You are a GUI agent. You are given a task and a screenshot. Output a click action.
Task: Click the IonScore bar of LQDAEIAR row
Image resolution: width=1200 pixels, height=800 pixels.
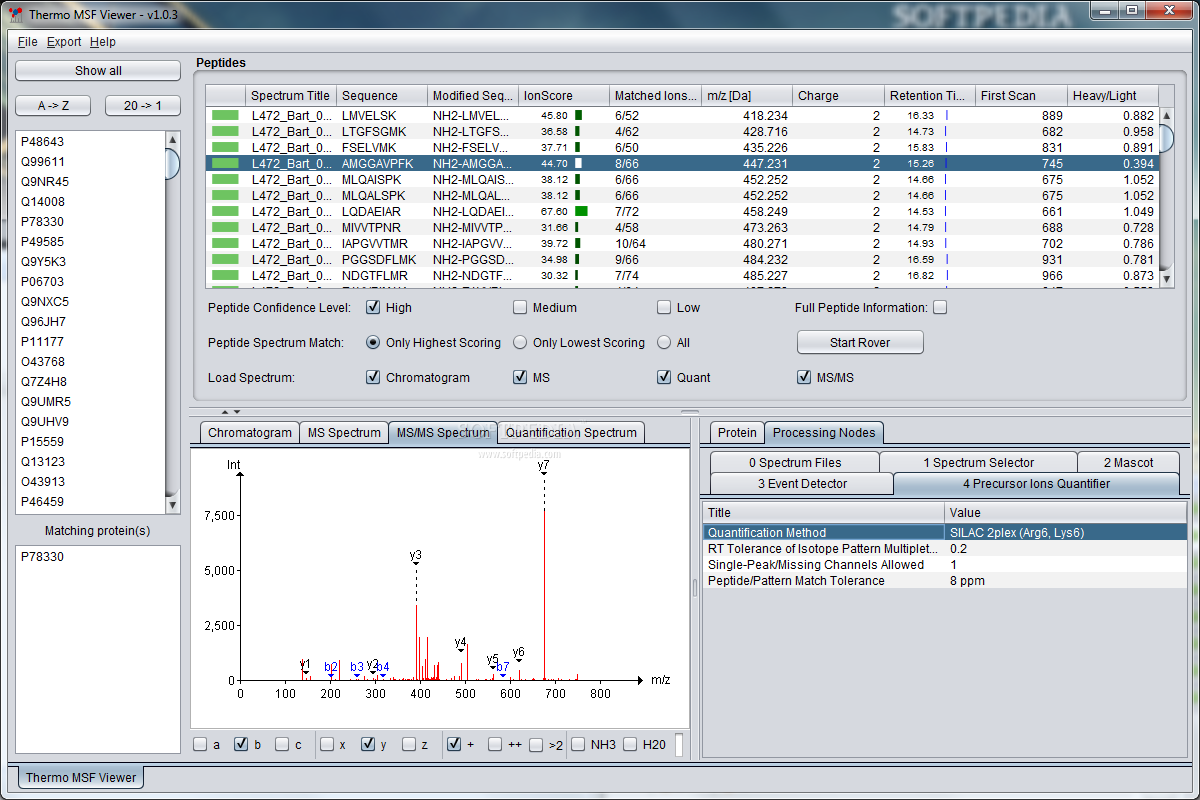point(581,211)
